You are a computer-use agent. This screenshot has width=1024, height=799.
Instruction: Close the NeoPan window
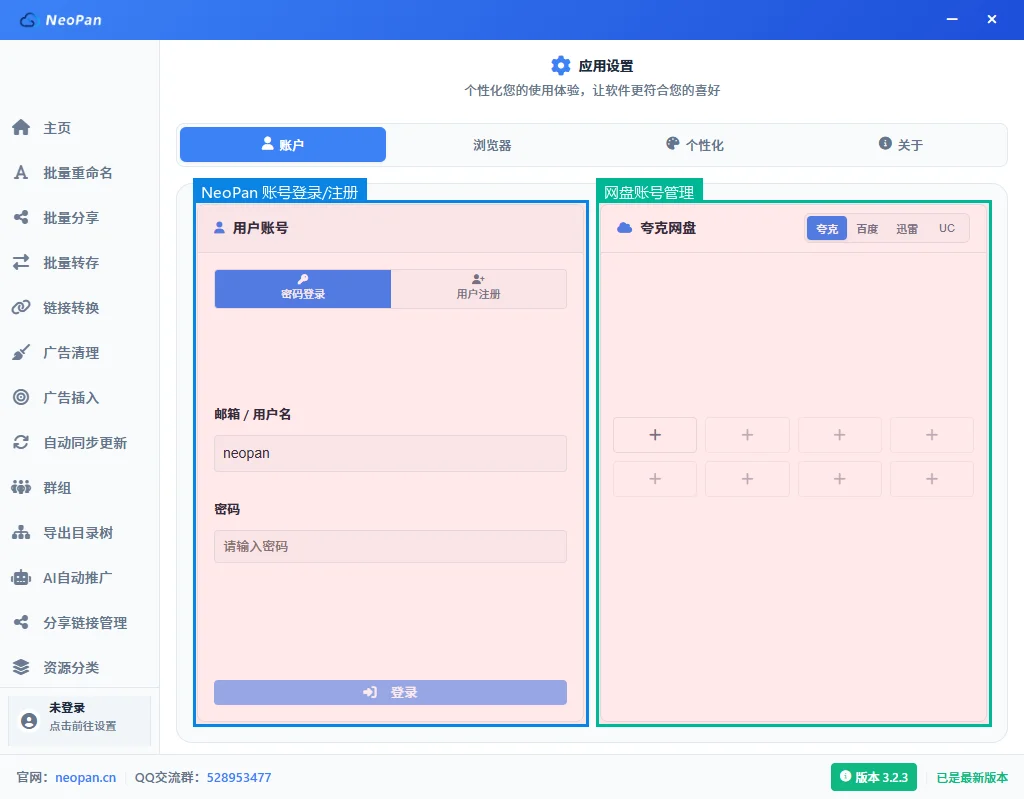pyautogui.click(x=991, y=20)
